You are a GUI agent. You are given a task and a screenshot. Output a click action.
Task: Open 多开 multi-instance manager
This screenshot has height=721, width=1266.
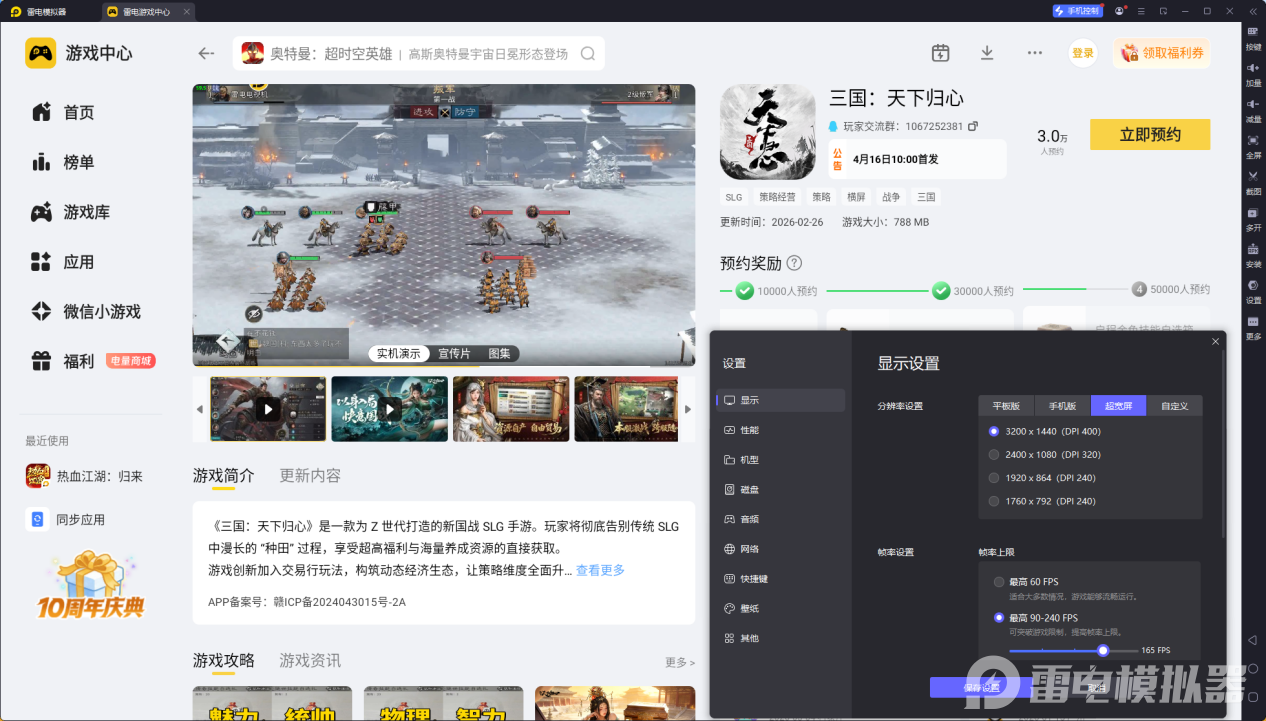(1253, 219)
